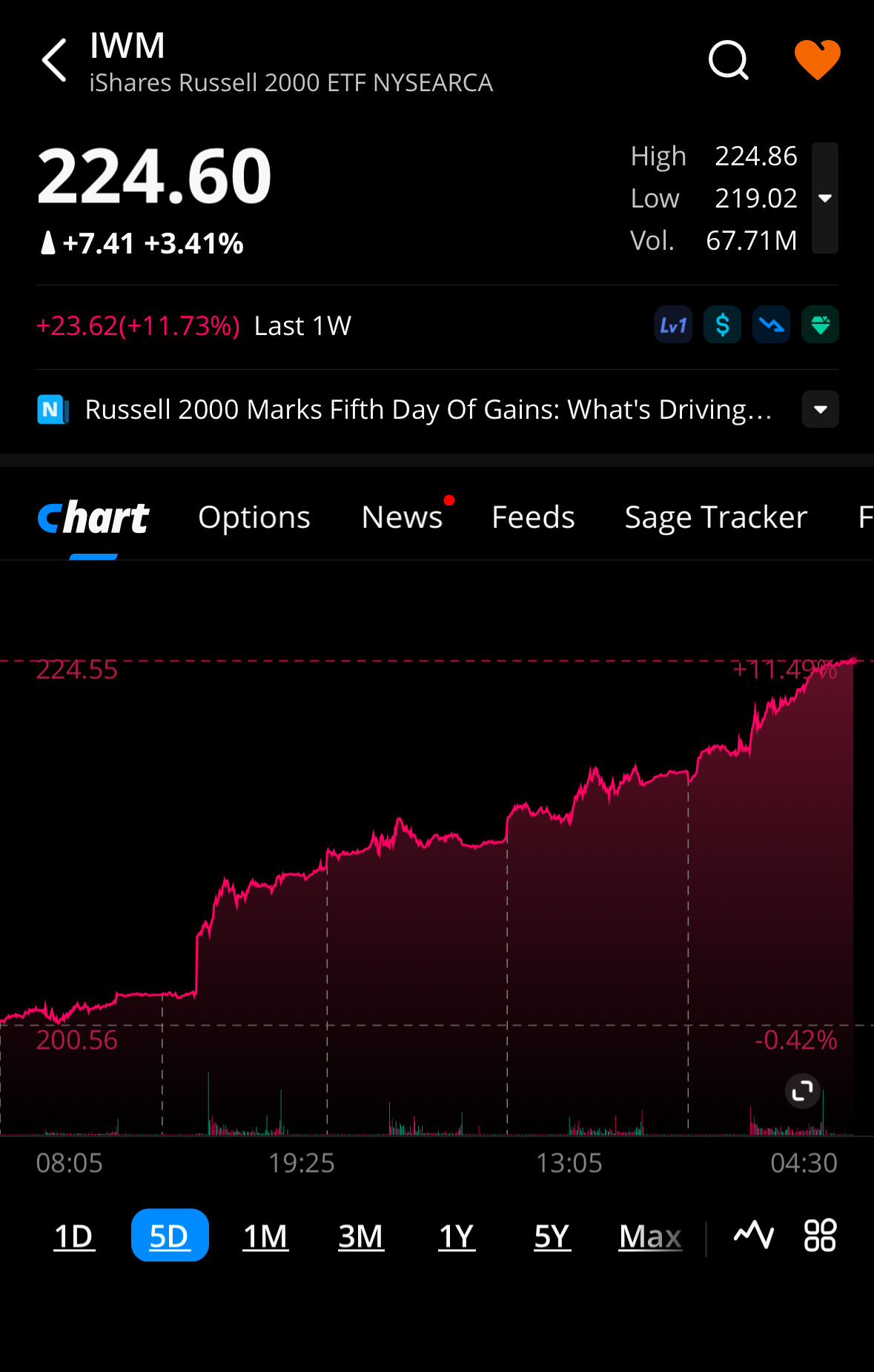Image resolution: width=874 pixels, height=1372 pixels.
Task: Open the Sage Tracker tab
Action: 715,517
